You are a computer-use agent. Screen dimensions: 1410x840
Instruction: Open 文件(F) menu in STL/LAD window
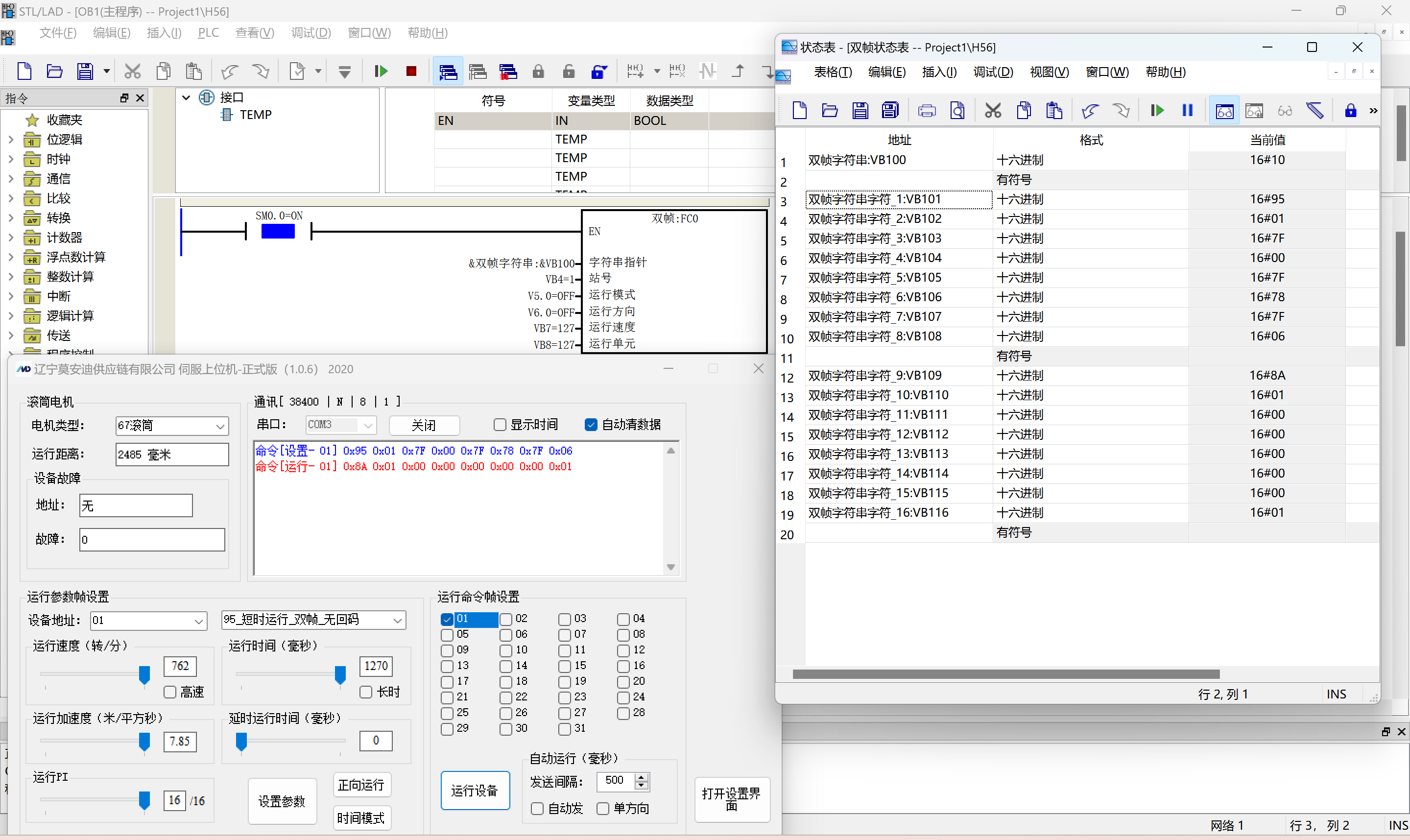[x=58, y=33]
